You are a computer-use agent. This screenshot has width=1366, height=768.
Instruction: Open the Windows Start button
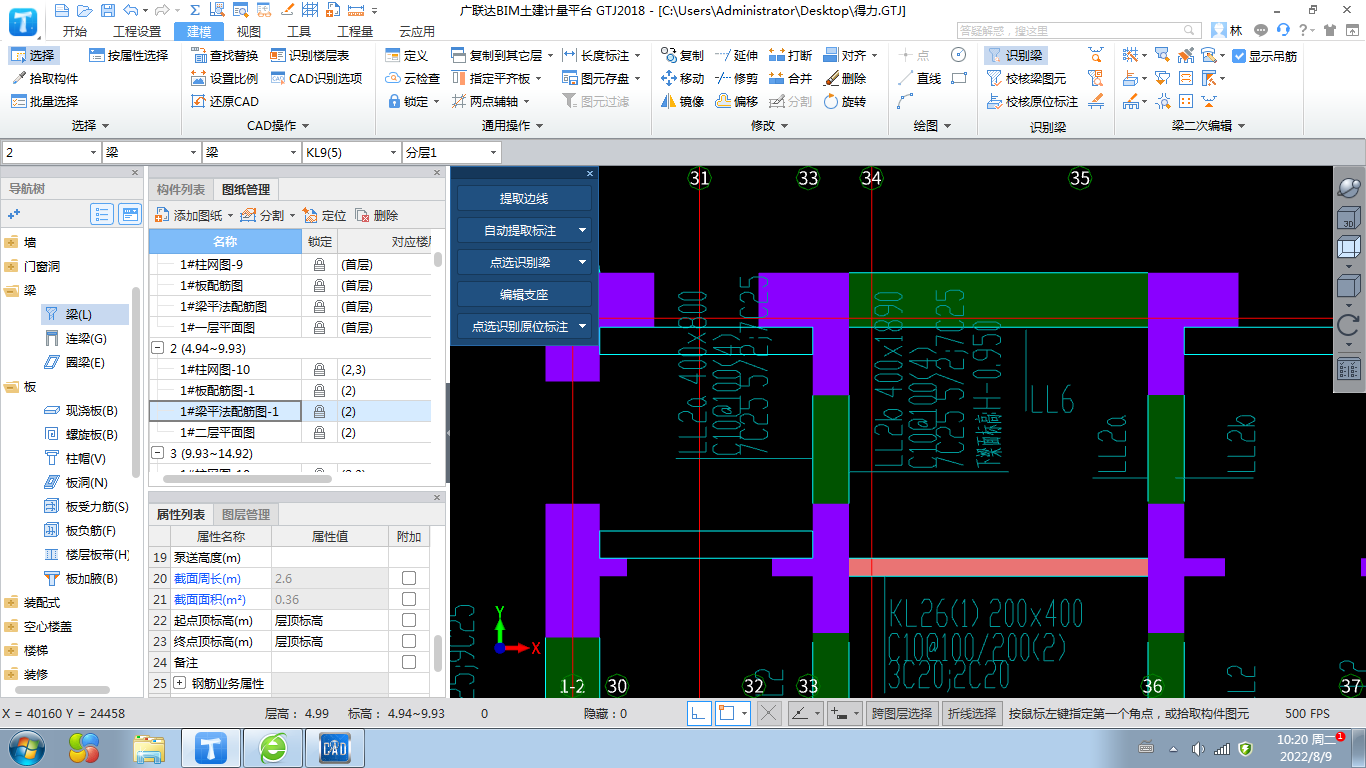click(x=27, y=747)
